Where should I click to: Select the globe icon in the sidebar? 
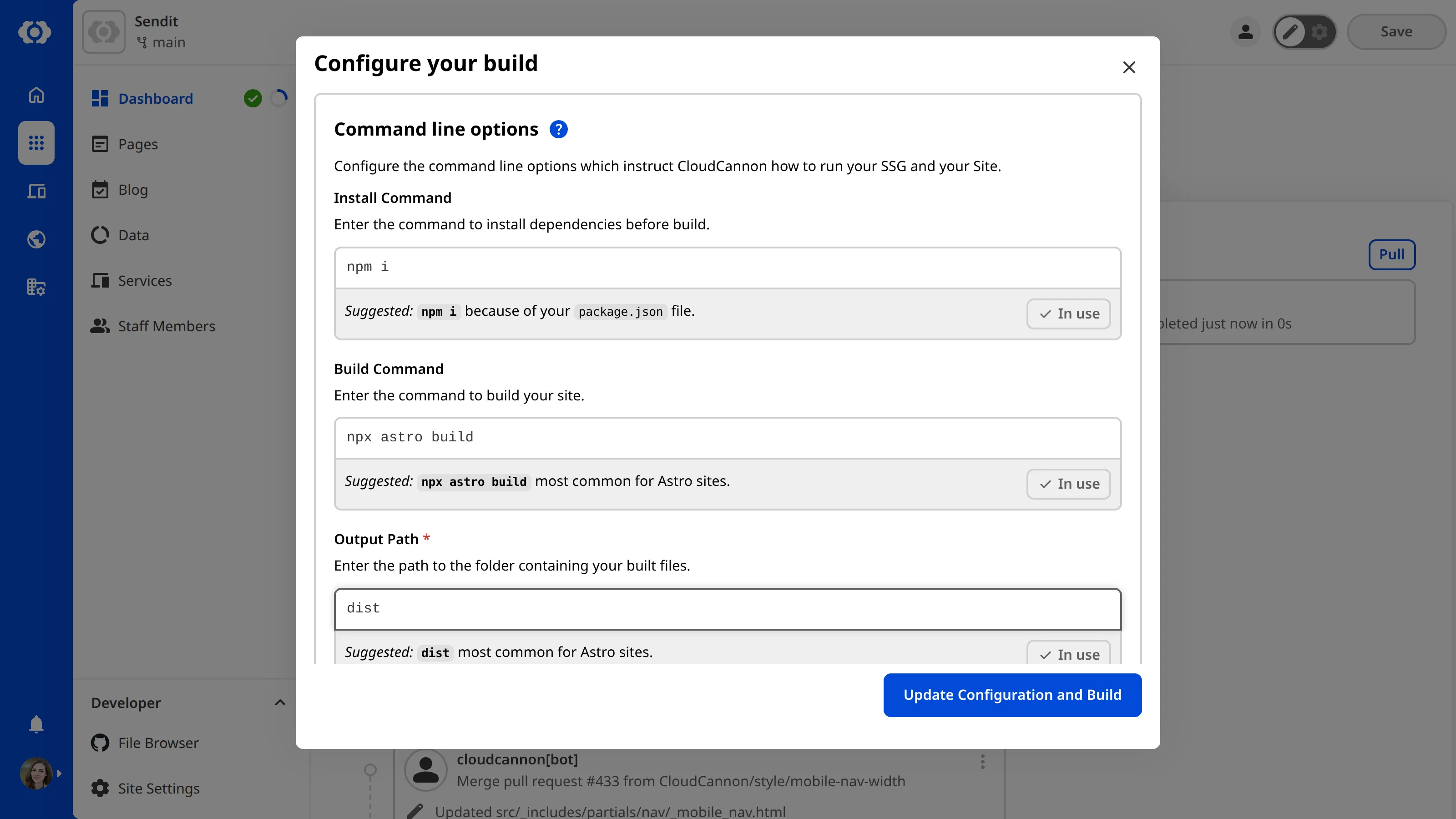click(35, 239)
